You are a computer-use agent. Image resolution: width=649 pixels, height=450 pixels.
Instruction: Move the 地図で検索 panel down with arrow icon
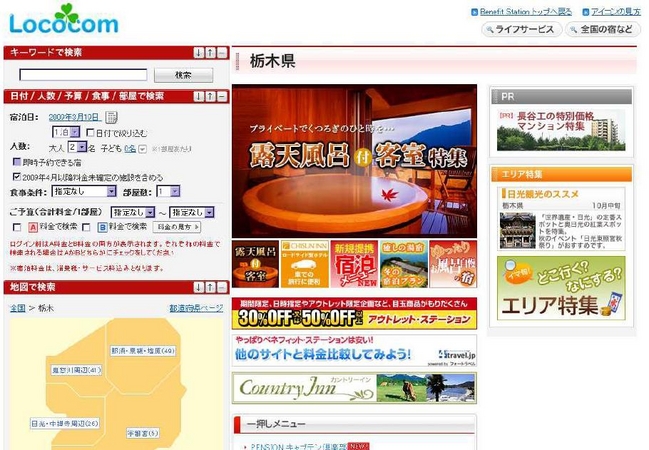198,287
